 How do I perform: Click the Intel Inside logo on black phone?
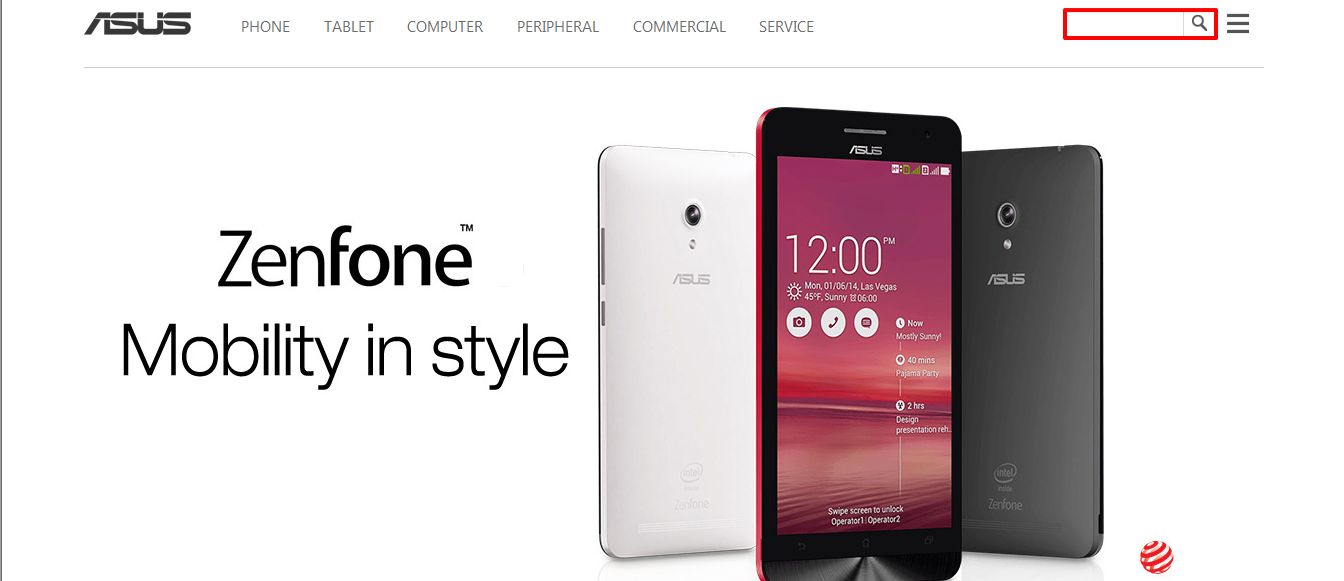tap(1006, 477)
